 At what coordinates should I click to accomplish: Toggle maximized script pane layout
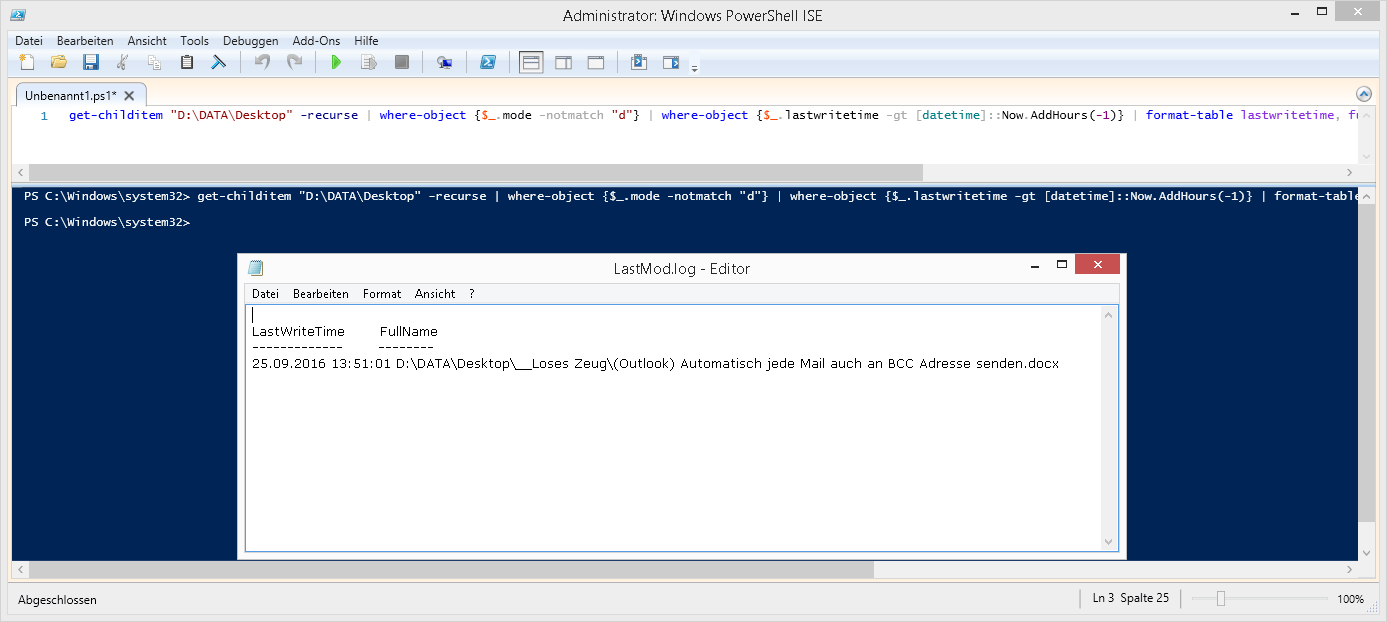point(595,63)
